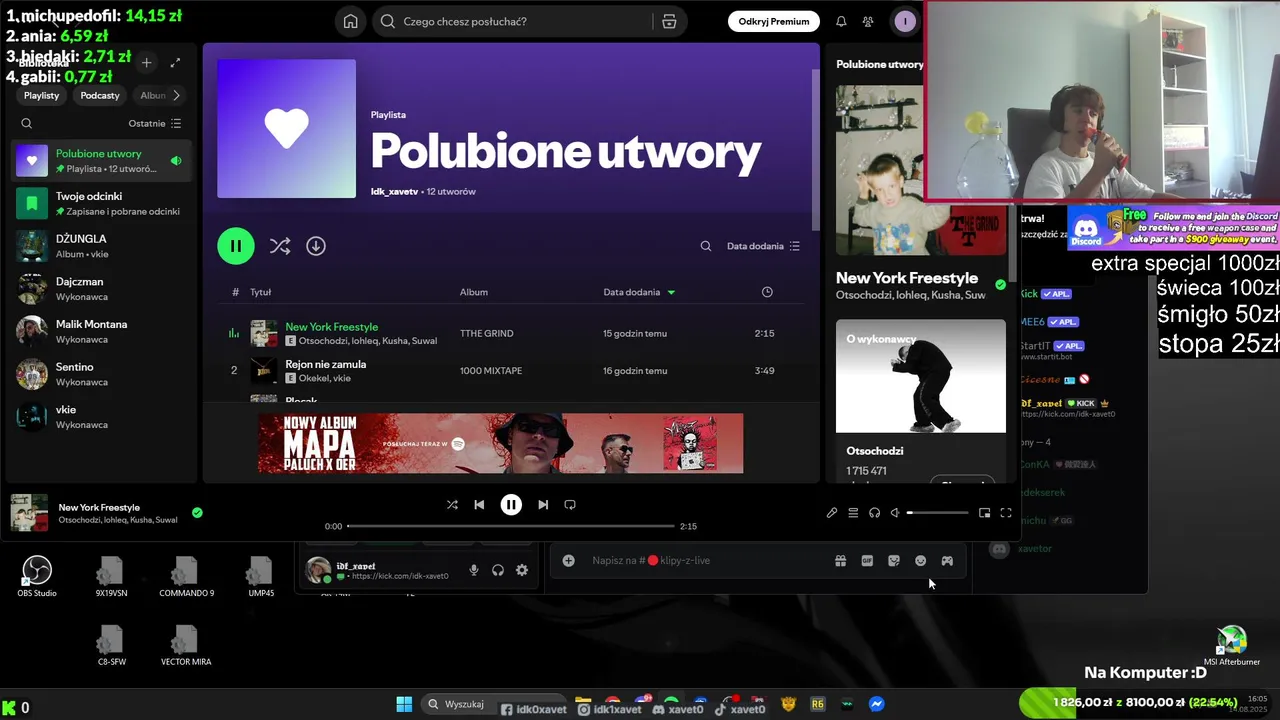
Task: Download playlist with arrow-down icon
Action: [316, 245]
